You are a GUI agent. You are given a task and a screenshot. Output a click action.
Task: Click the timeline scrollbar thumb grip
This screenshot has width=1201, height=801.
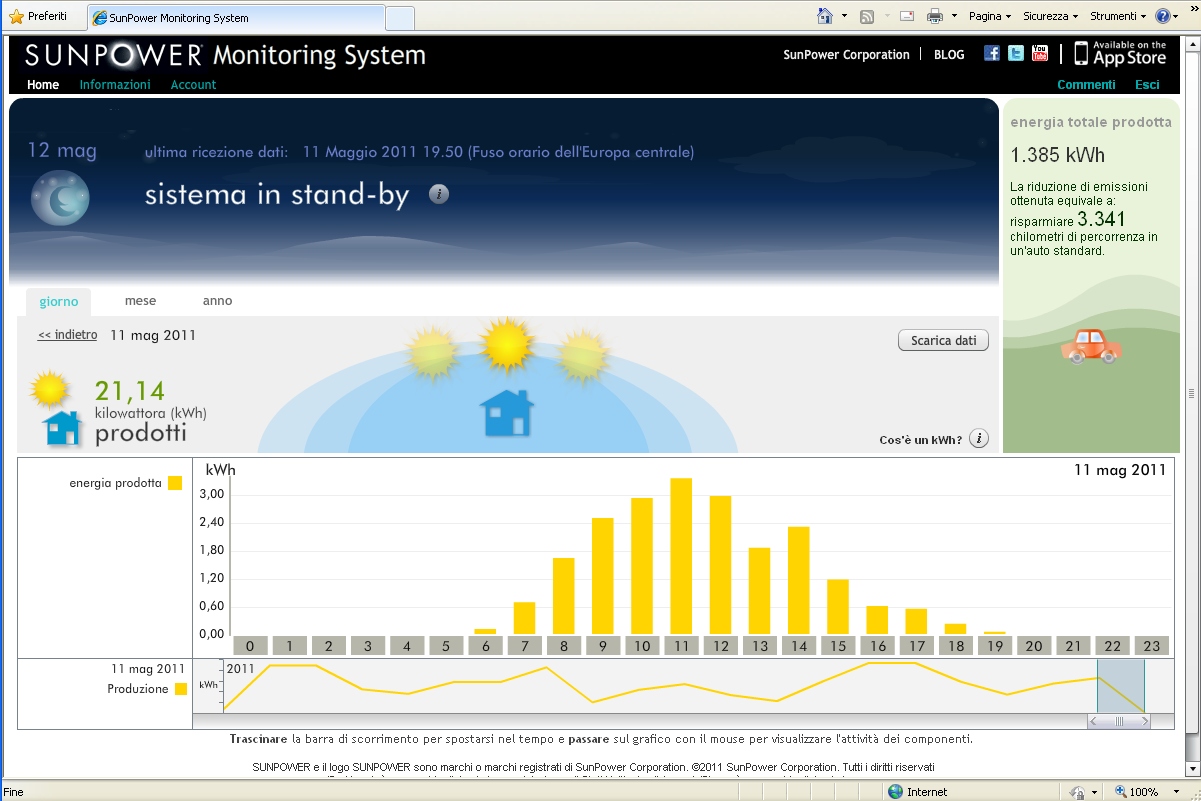[1120, 721]
